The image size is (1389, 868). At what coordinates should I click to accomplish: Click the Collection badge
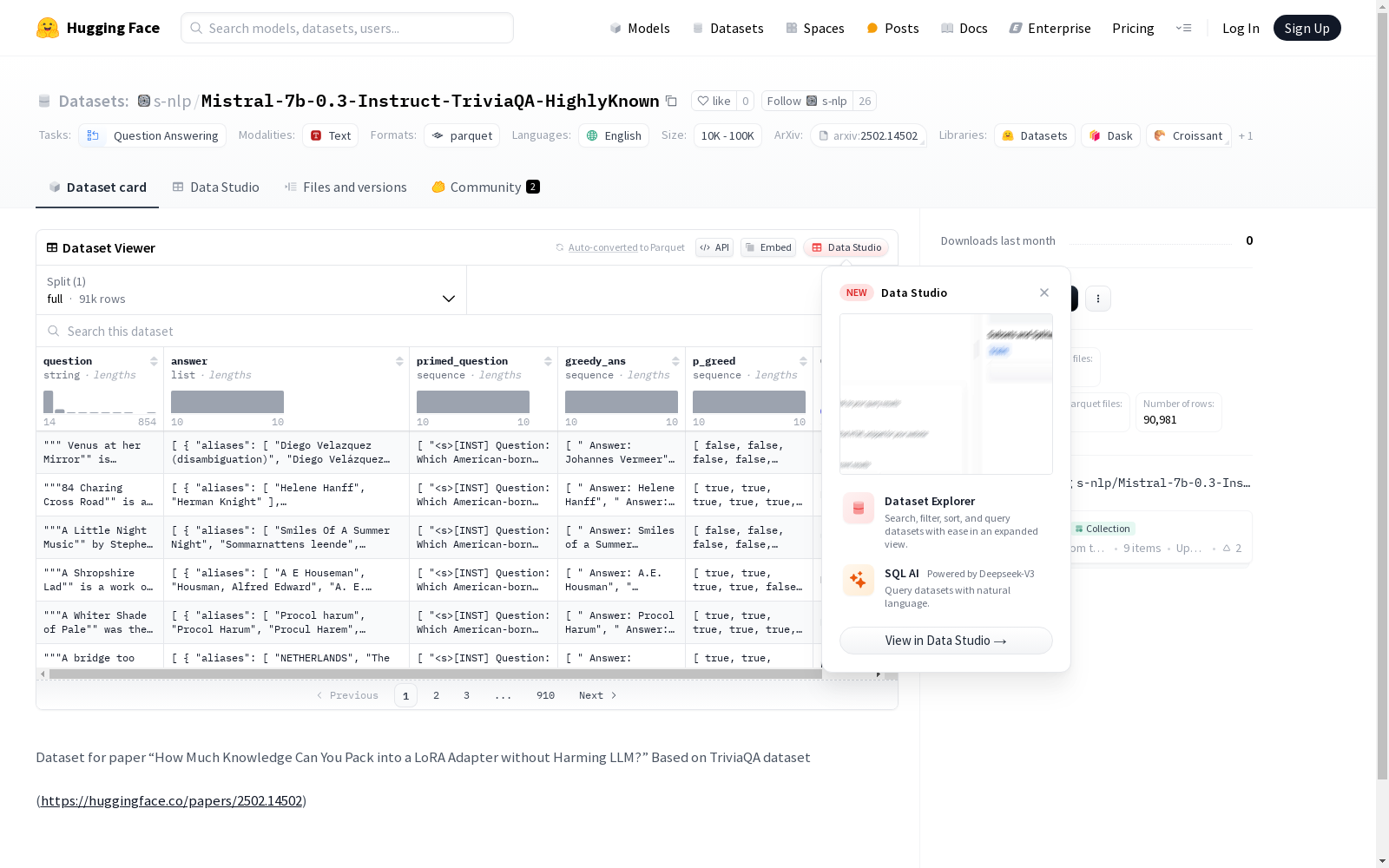1103,529
